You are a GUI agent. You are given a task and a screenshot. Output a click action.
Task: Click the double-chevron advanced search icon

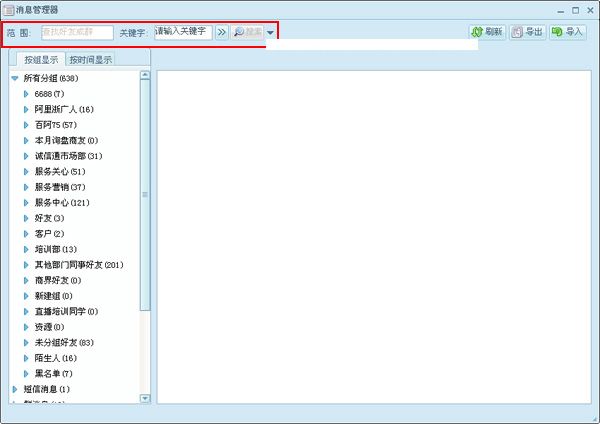tap(222, 32)
